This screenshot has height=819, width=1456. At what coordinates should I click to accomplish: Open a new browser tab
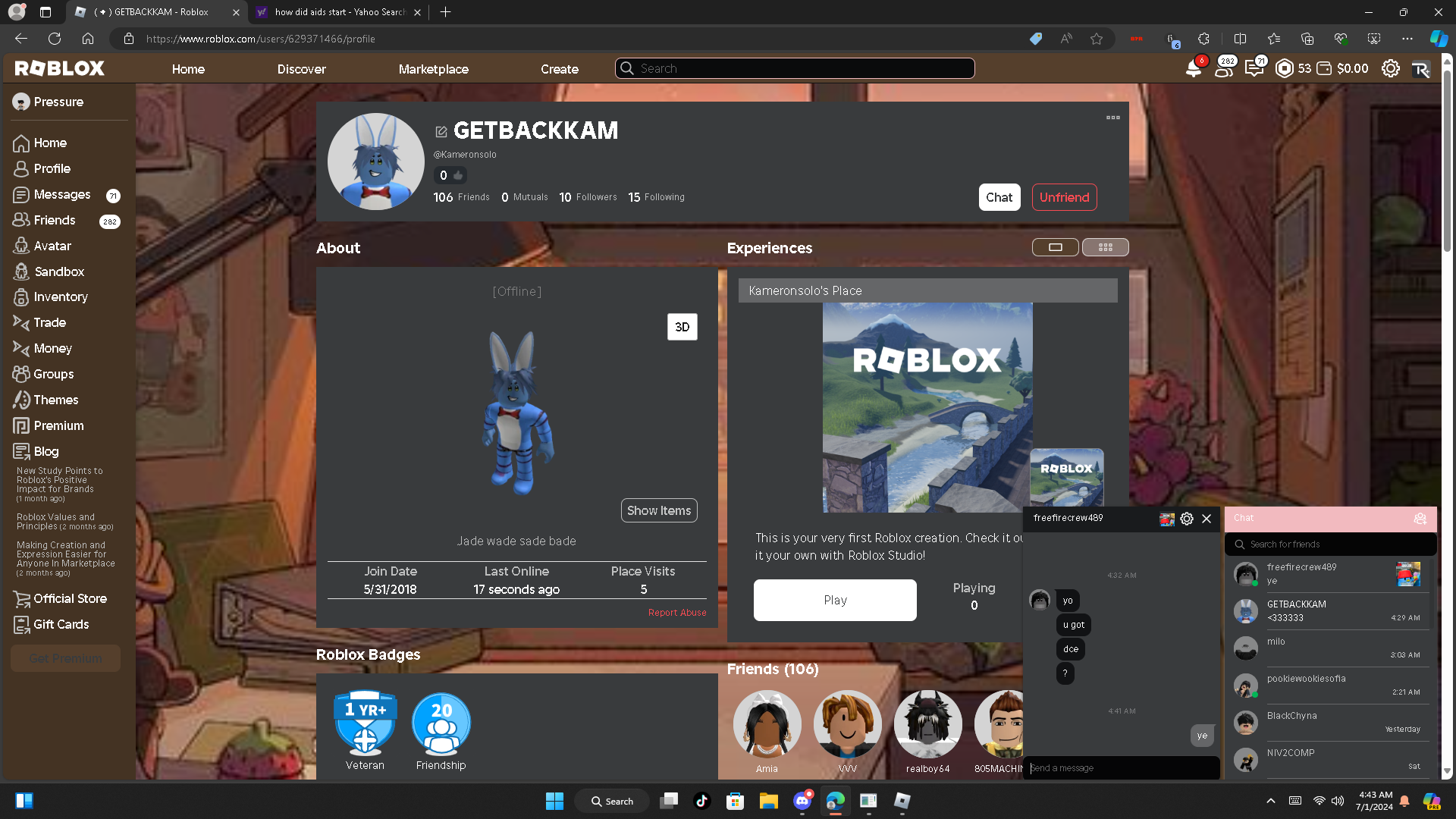445,12
